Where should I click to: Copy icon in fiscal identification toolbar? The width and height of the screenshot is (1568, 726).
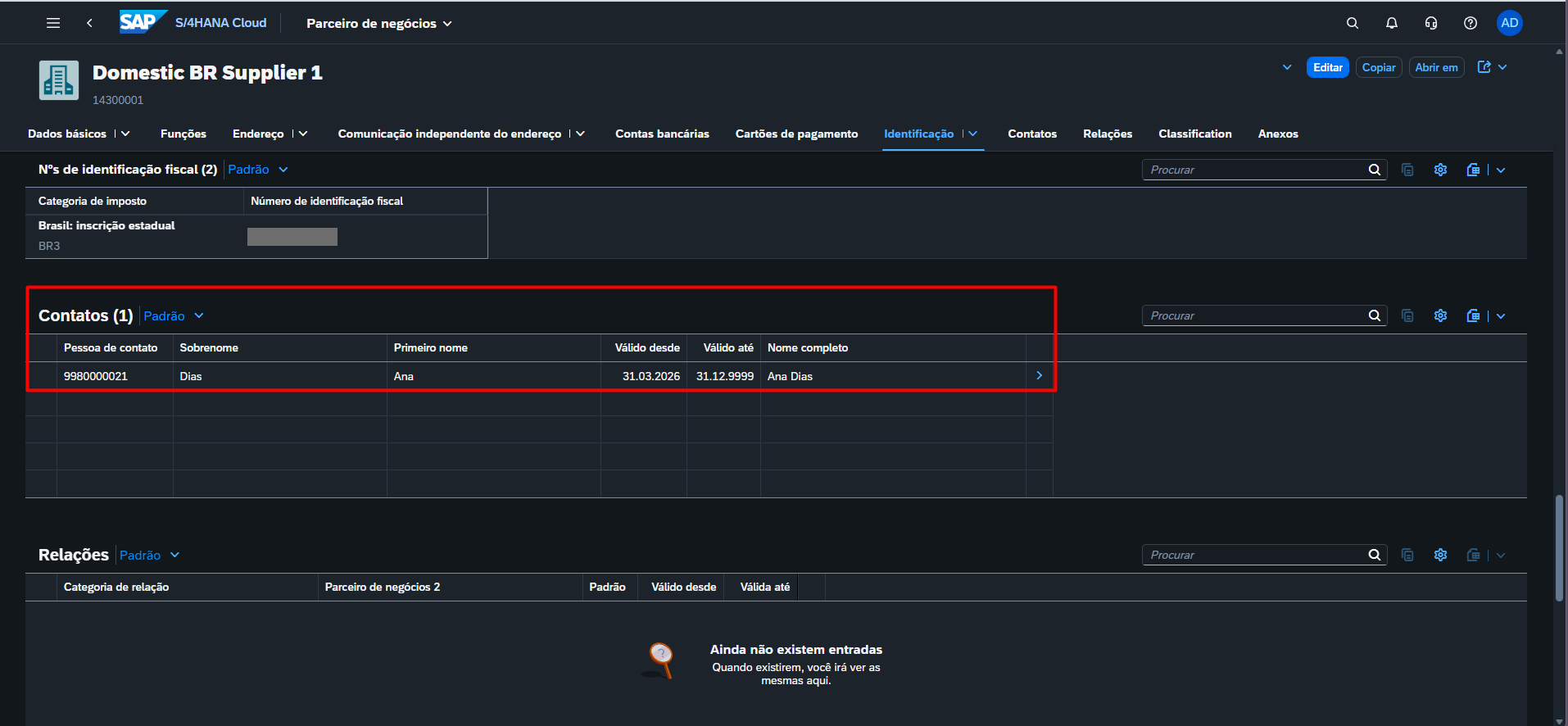coord(1407,170)
